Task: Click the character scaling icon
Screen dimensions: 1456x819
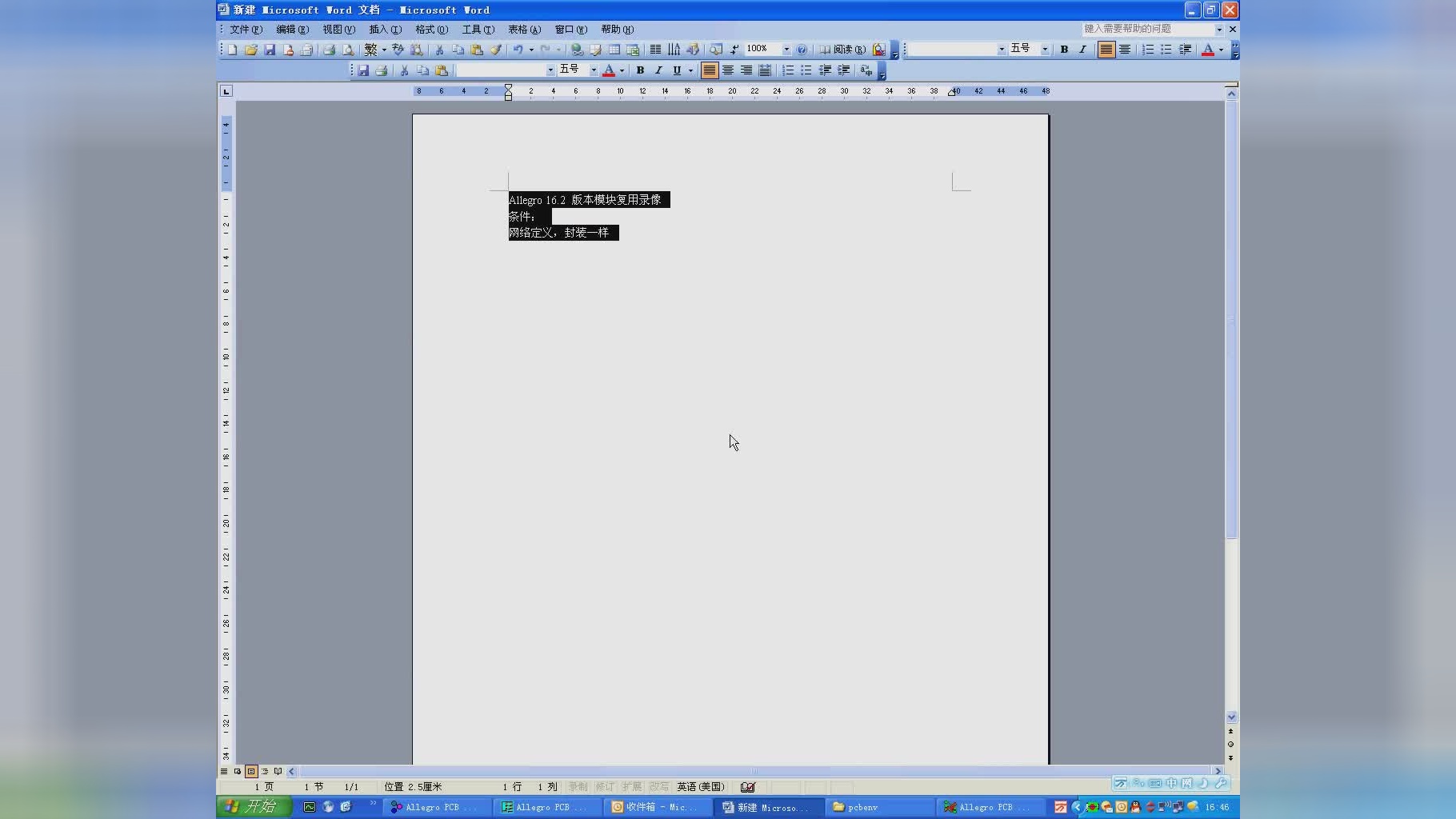Action: pyautogui.click(x=866, y=70)
